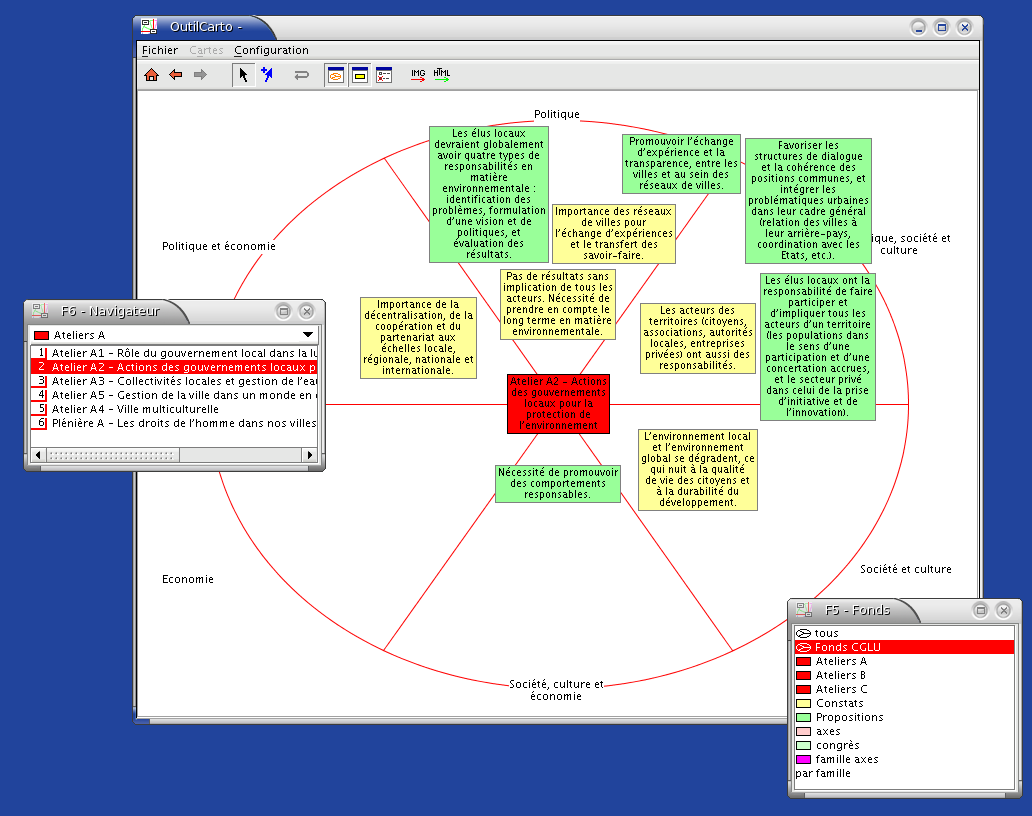Select Plénière A entry in Navigateur

(180, 423)
